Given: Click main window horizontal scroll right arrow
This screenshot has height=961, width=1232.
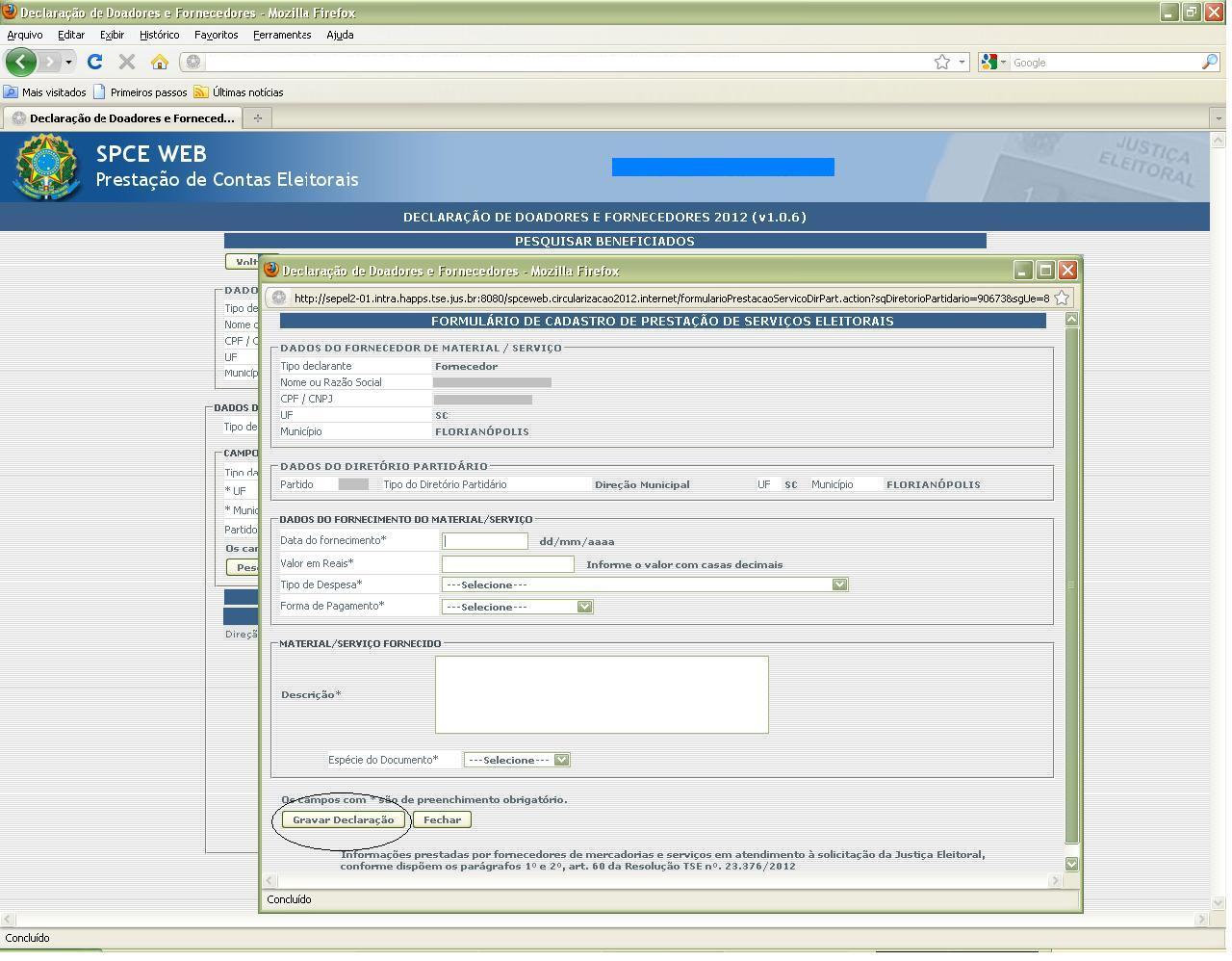Looking at the screenshot, I should 1201,920.
